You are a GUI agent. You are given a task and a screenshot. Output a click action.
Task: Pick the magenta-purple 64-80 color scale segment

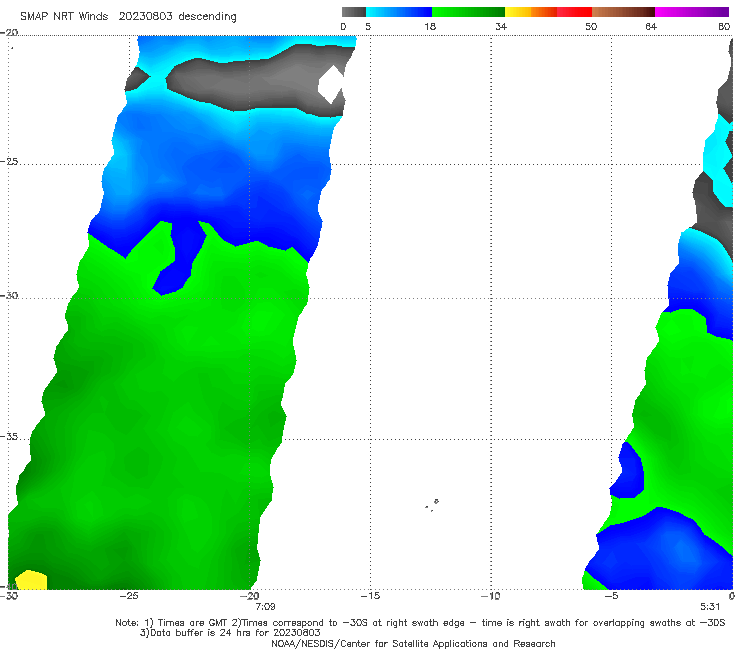coord(692,12)
